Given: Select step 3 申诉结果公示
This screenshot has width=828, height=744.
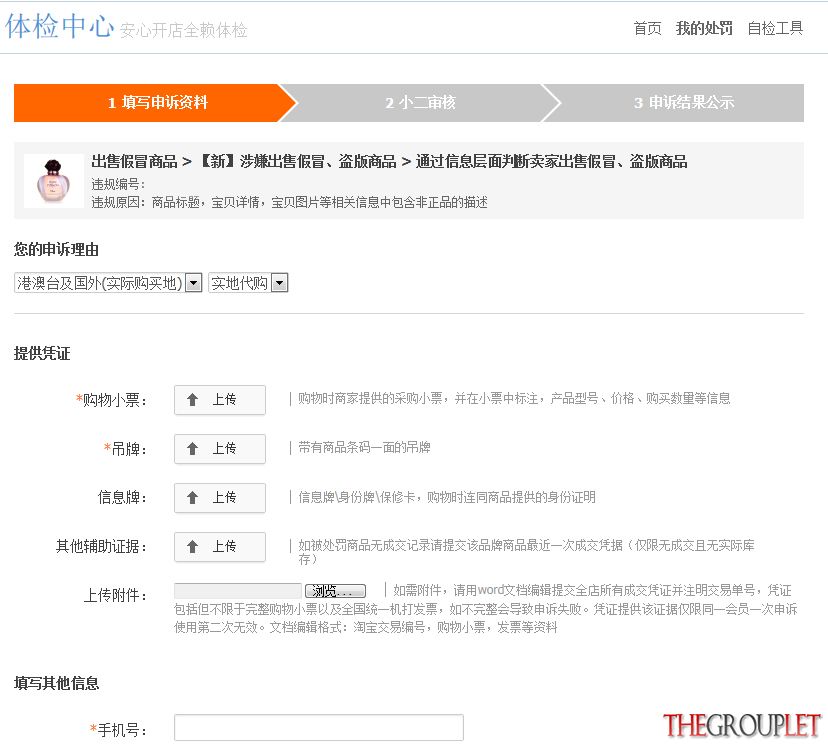Looking at the screenshot, I should click(683, 103).
